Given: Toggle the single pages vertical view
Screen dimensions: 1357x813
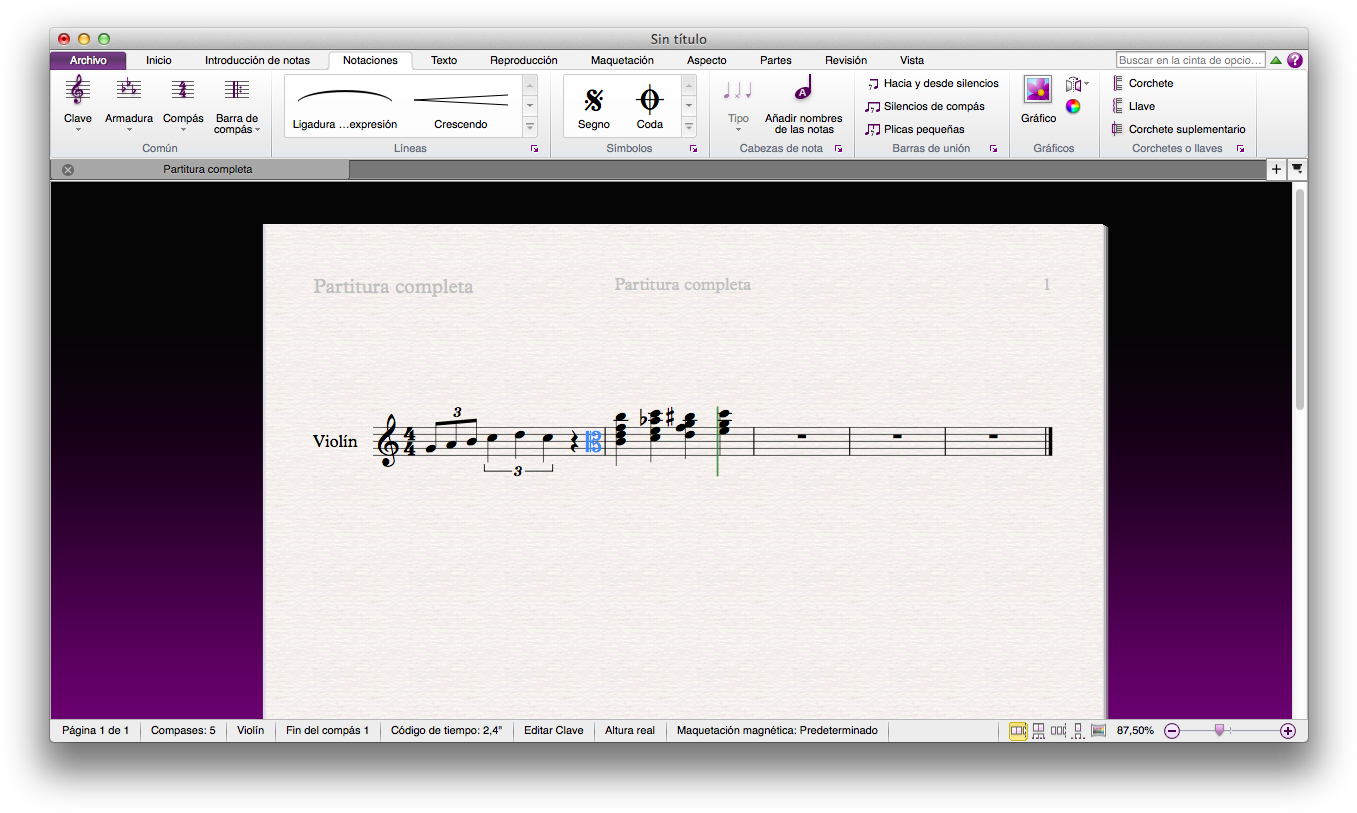Looking at the screenshot, I should 1078,731.
